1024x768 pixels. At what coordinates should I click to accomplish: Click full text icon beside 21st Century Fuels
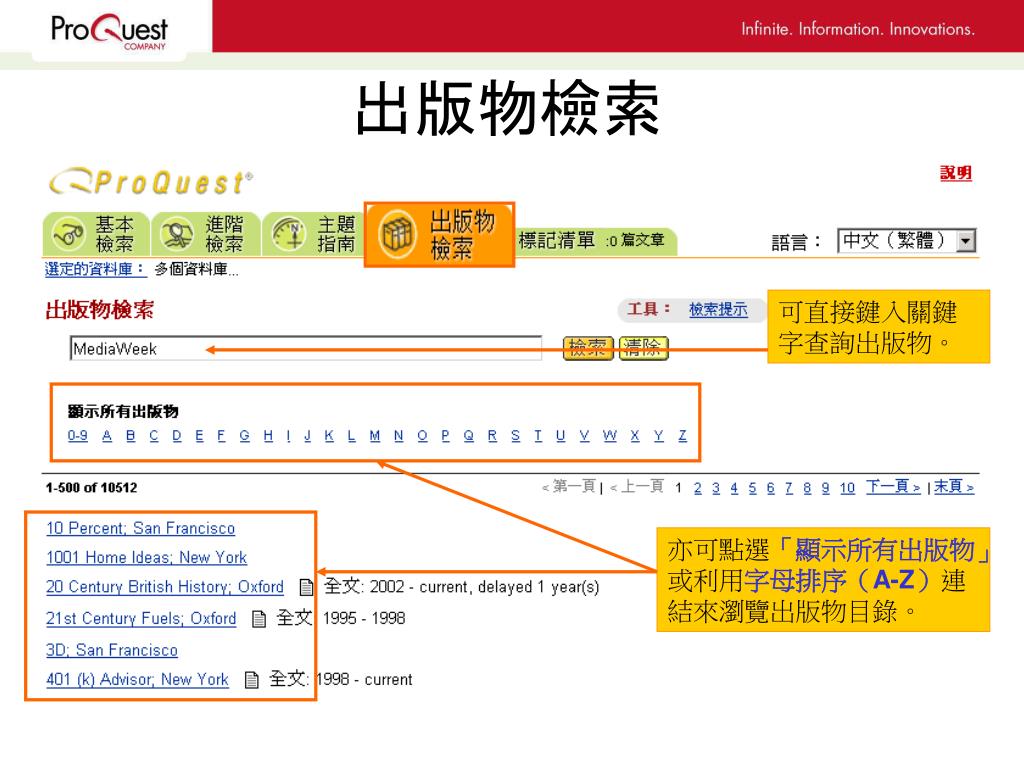[x=259, y=618]
